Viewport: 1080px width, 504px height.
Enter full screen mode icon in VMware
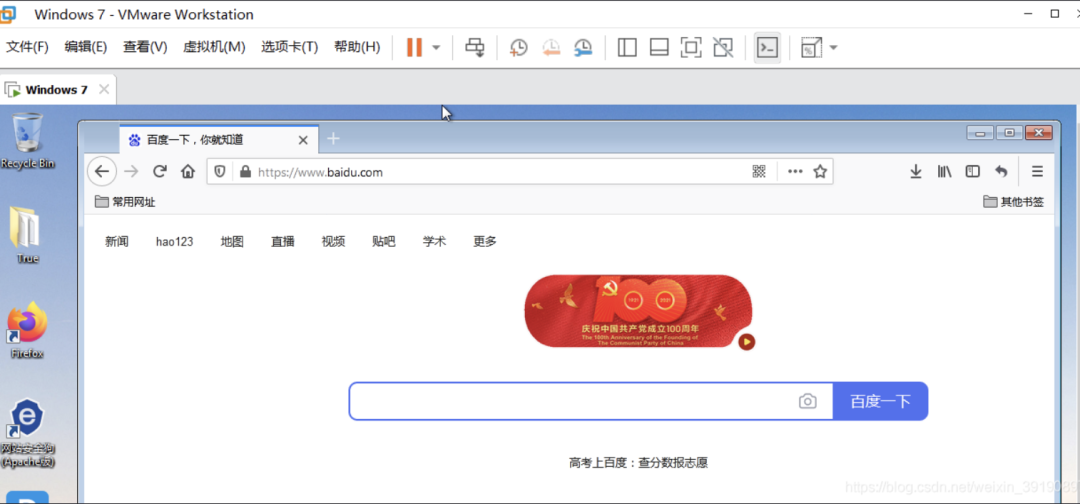691,48
